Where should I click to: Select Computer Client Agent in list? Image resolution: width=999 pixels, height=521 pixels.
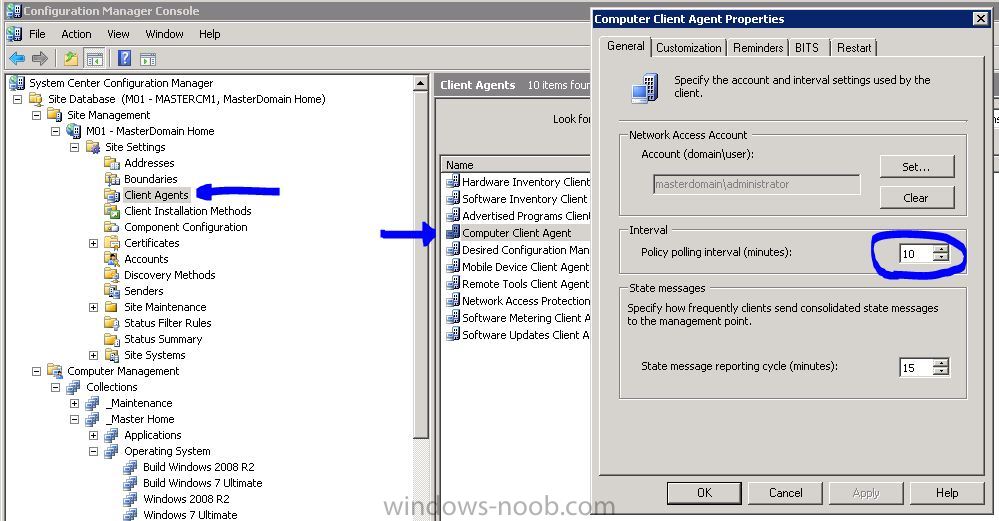517,232
